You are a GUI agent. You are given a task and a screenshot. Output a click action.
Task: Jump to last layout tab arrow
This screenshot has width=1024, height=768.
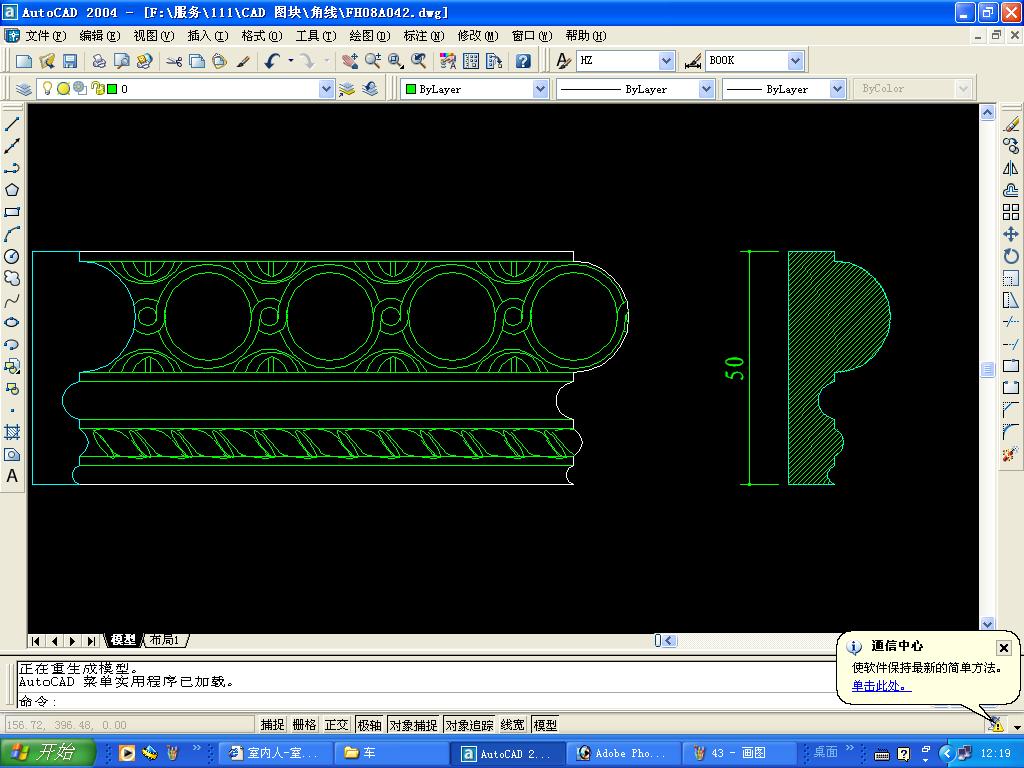[x=91, y=641]
